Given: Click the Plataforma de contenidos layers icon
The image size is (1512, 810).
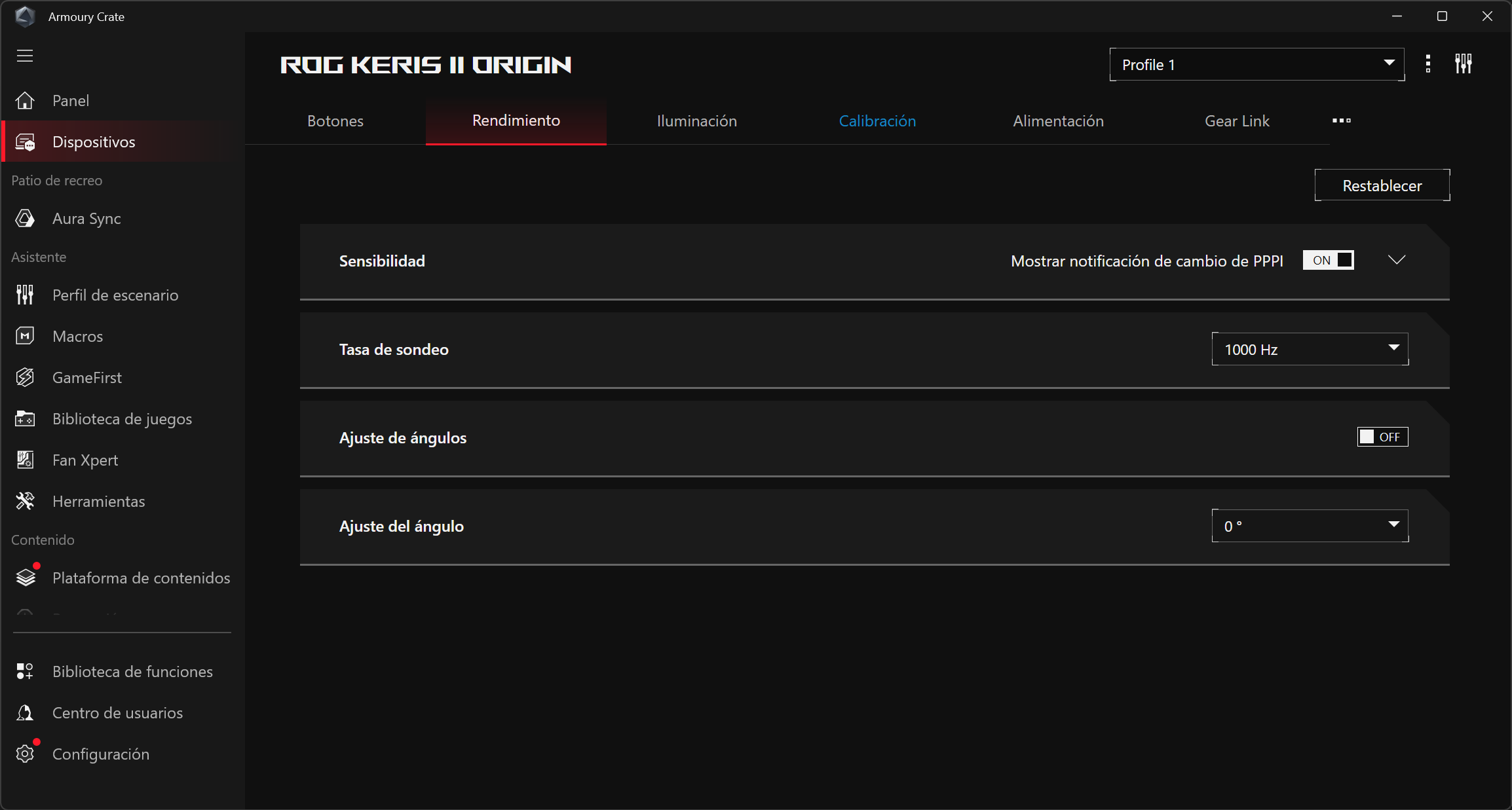Looking at the screenshot, I should point(26,577).
